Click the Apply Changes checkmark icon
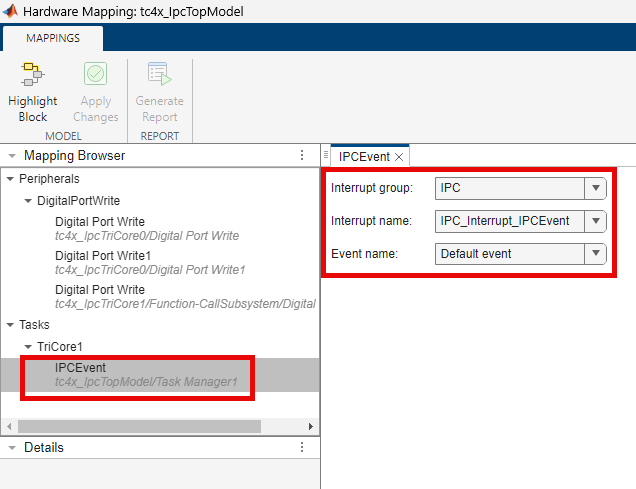Viewport: 636px width, 489px height. pyautogui.click(x=95, y=74)
